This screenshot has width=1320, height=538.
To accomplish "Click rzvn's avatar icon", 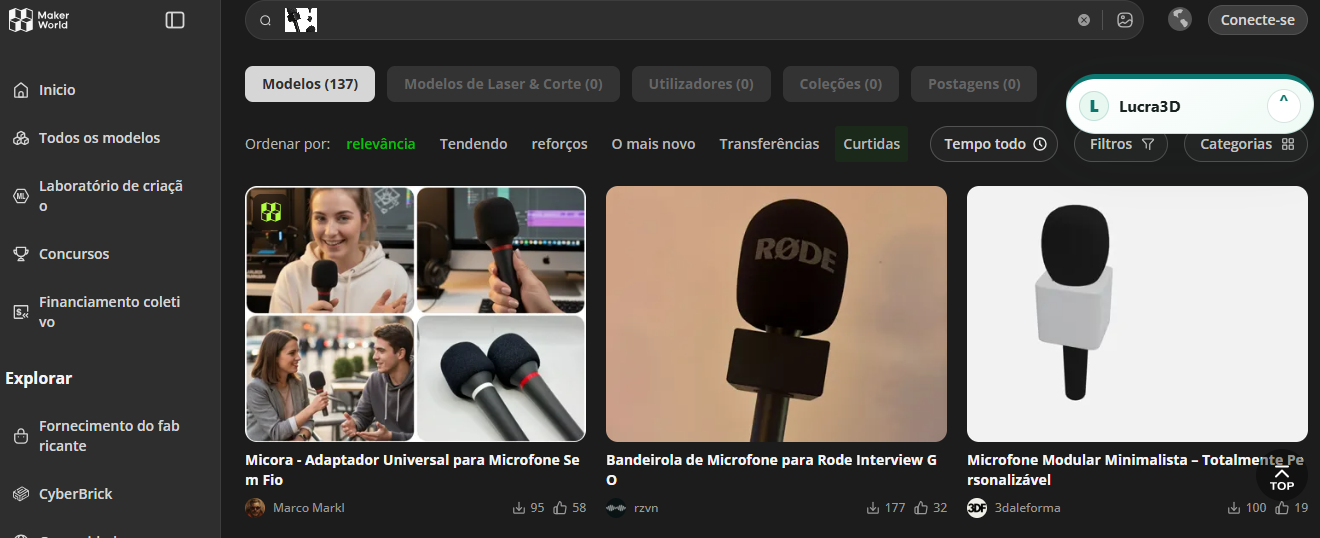I will pos(616,508).
